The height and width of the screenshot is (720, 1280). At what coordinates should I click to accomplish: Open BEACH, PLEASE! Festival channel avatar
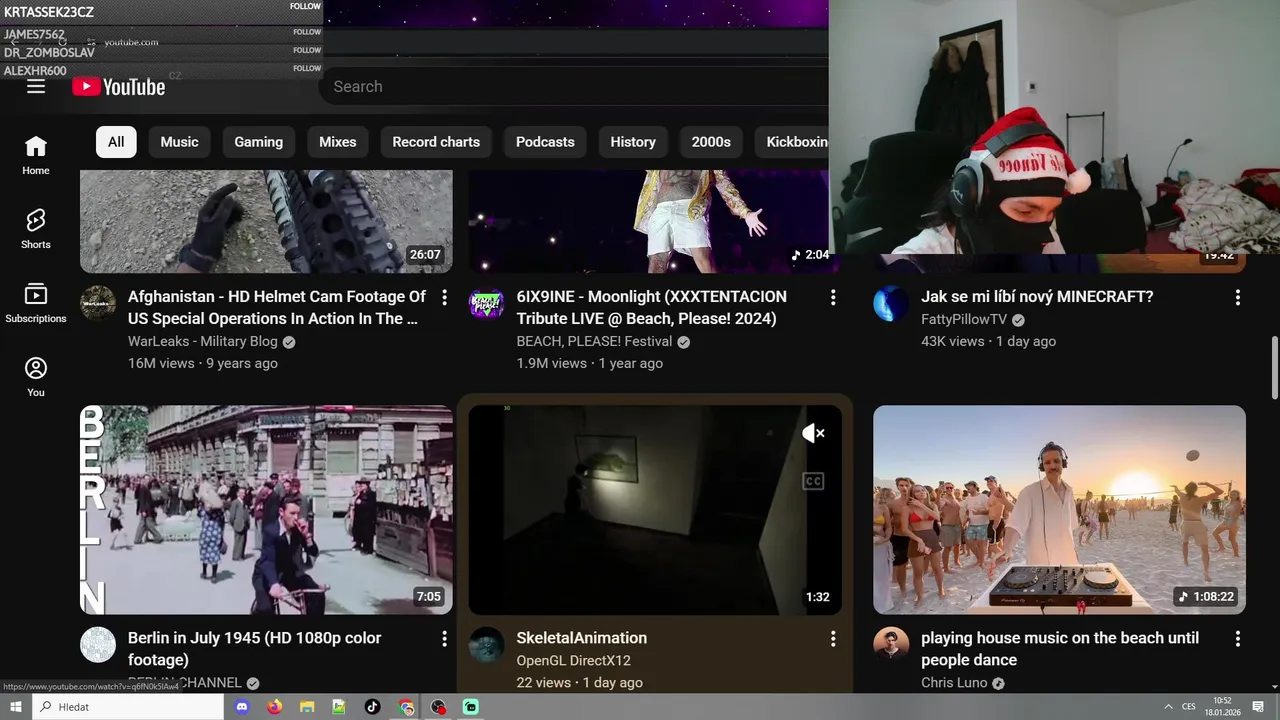(487, 304)
